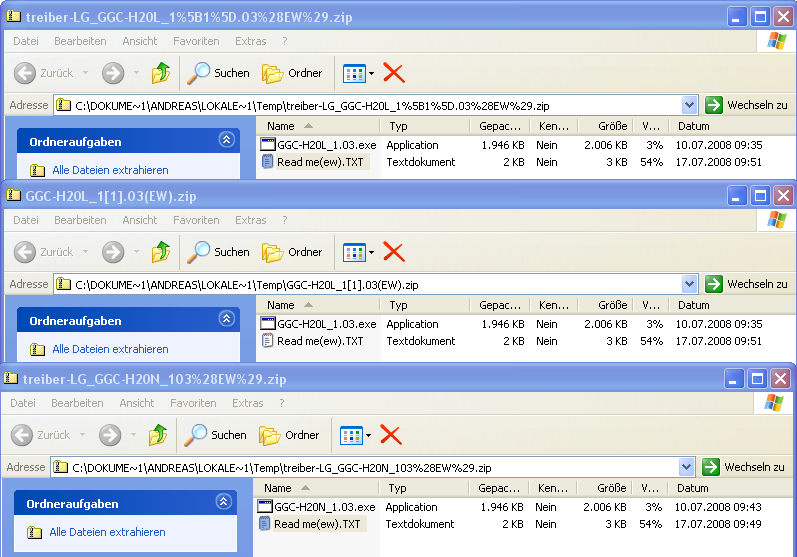
Task: Click red delete X in GGC-H20L_1[1].03(EW).zip window toolbar
Action: tap(394, 252)
